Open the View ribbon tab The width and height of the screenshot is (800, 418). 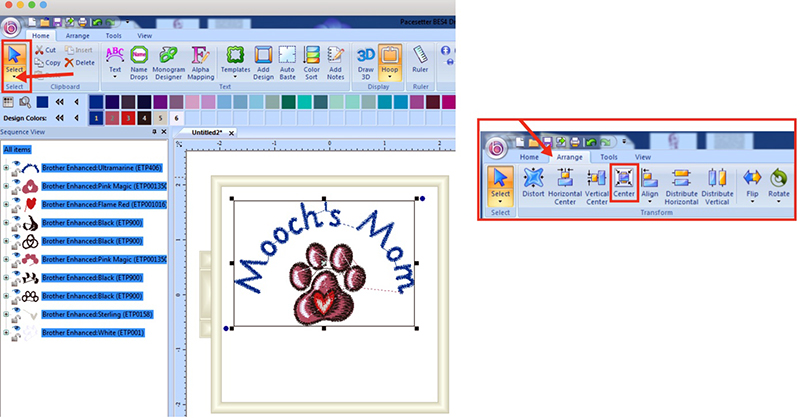pos(144,35)
